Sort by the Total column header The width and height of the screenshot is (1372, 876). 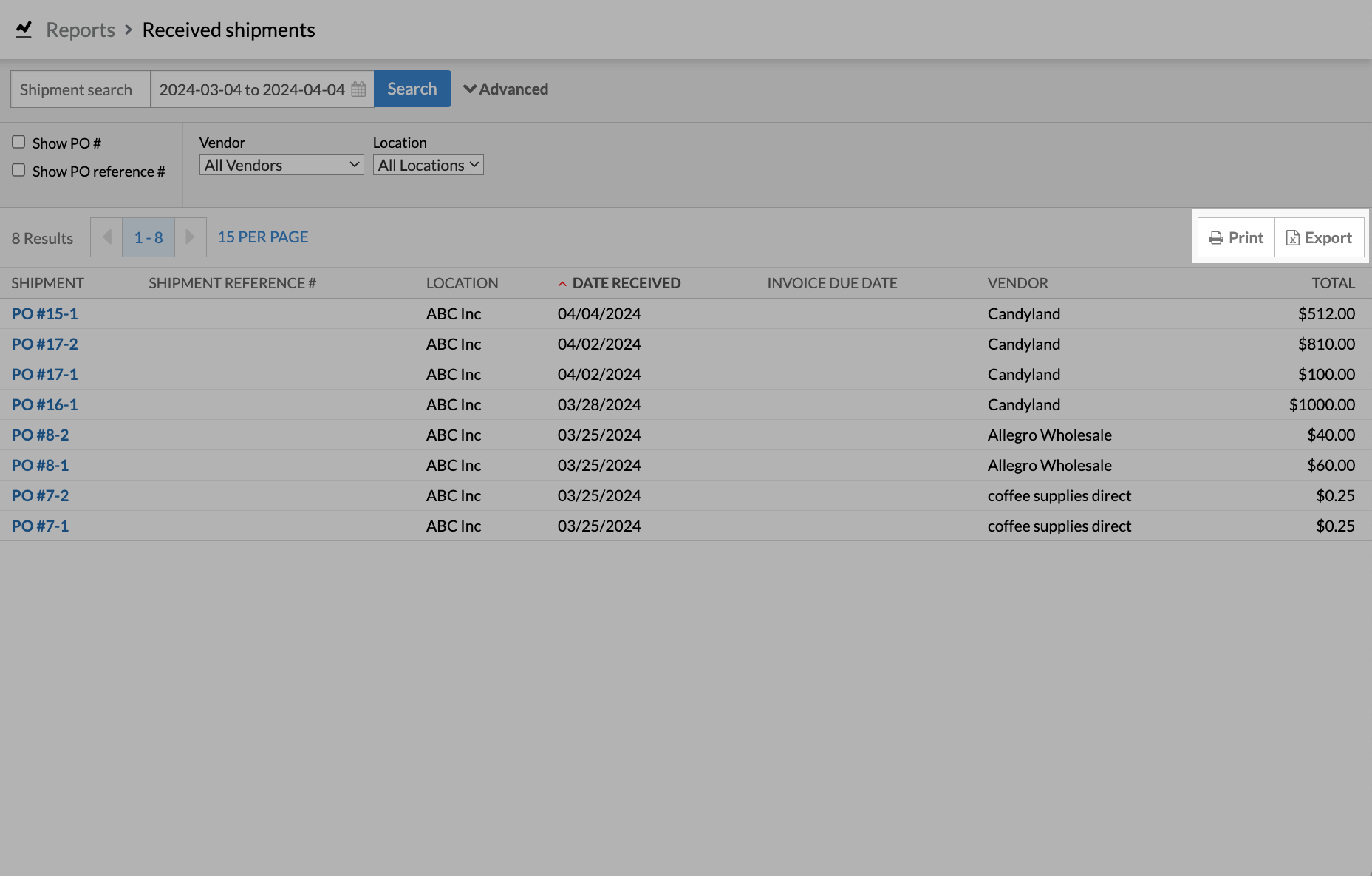(x=1333, y=283)
